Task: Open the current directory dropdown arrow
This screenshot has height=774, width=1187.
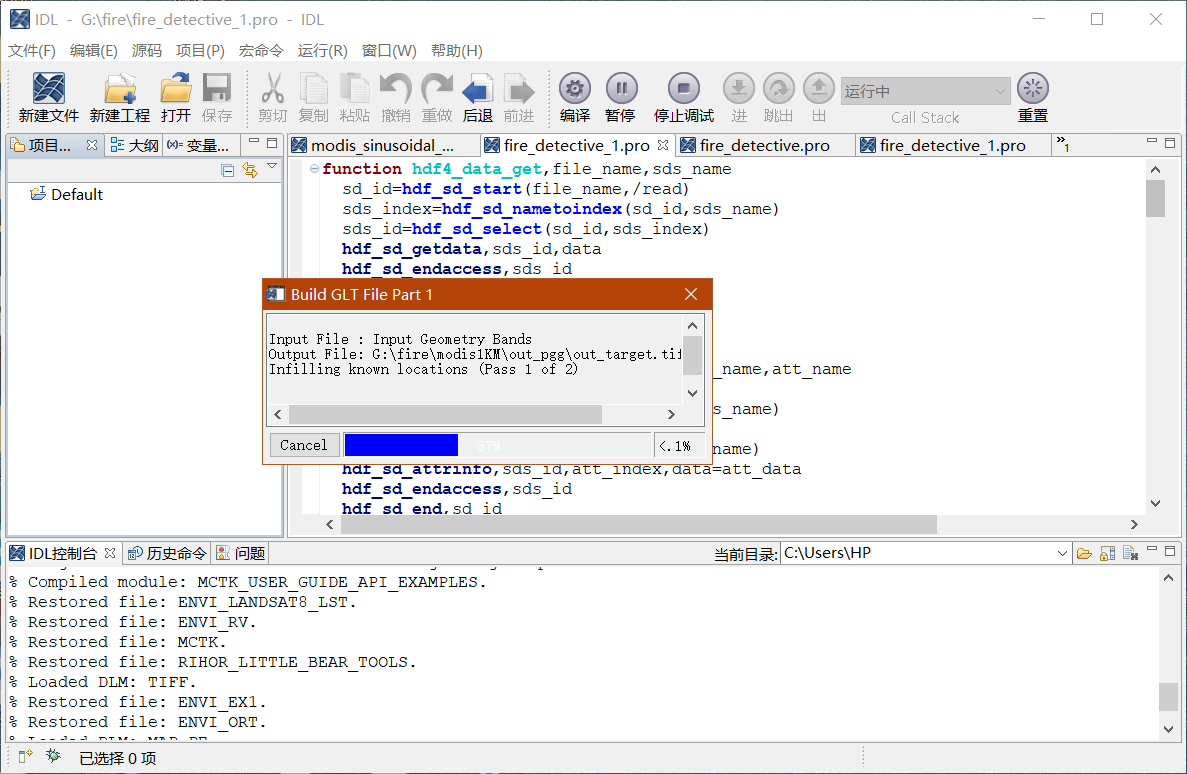Action: pyautogui.click(x=1061, y=554)
